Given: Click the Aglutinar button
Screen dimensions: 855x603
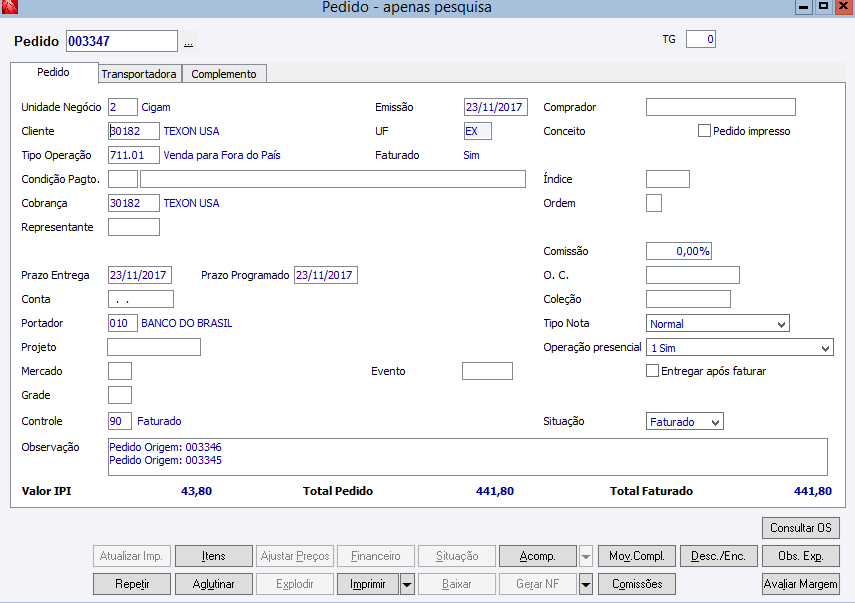Looking at the screenshot, I should [x=214, y=584].
